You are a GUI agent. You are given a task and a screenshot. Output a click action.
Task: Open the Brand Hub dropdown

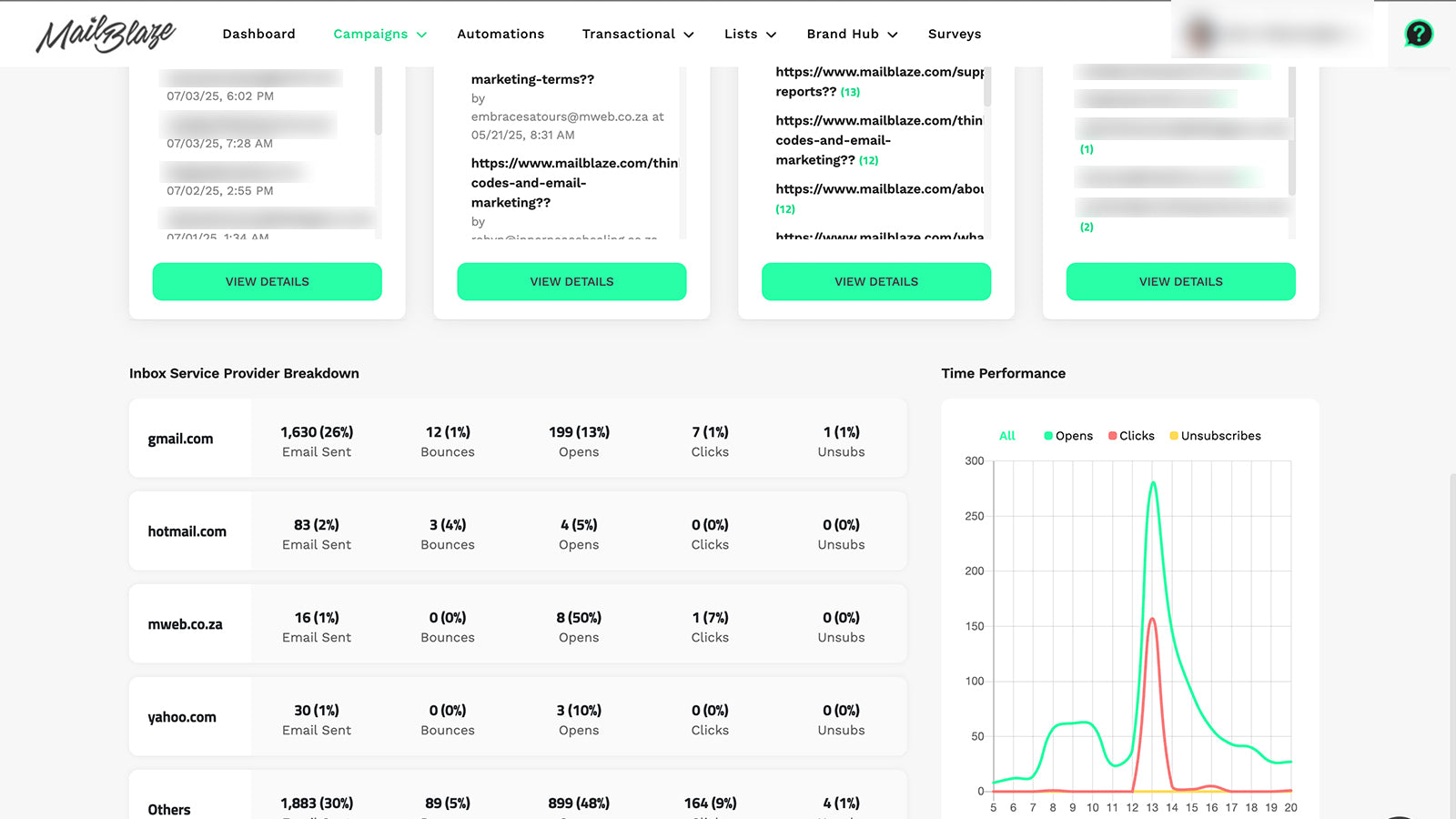pyautogui.click(x=852, y=34)
